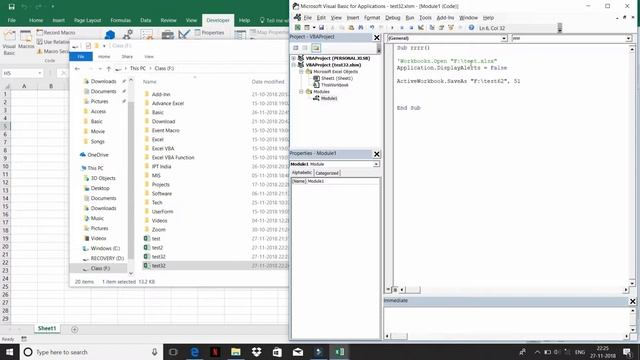Open the VBA Run menu
Viewport: 640px width, 360px height.
pos(410,18)
